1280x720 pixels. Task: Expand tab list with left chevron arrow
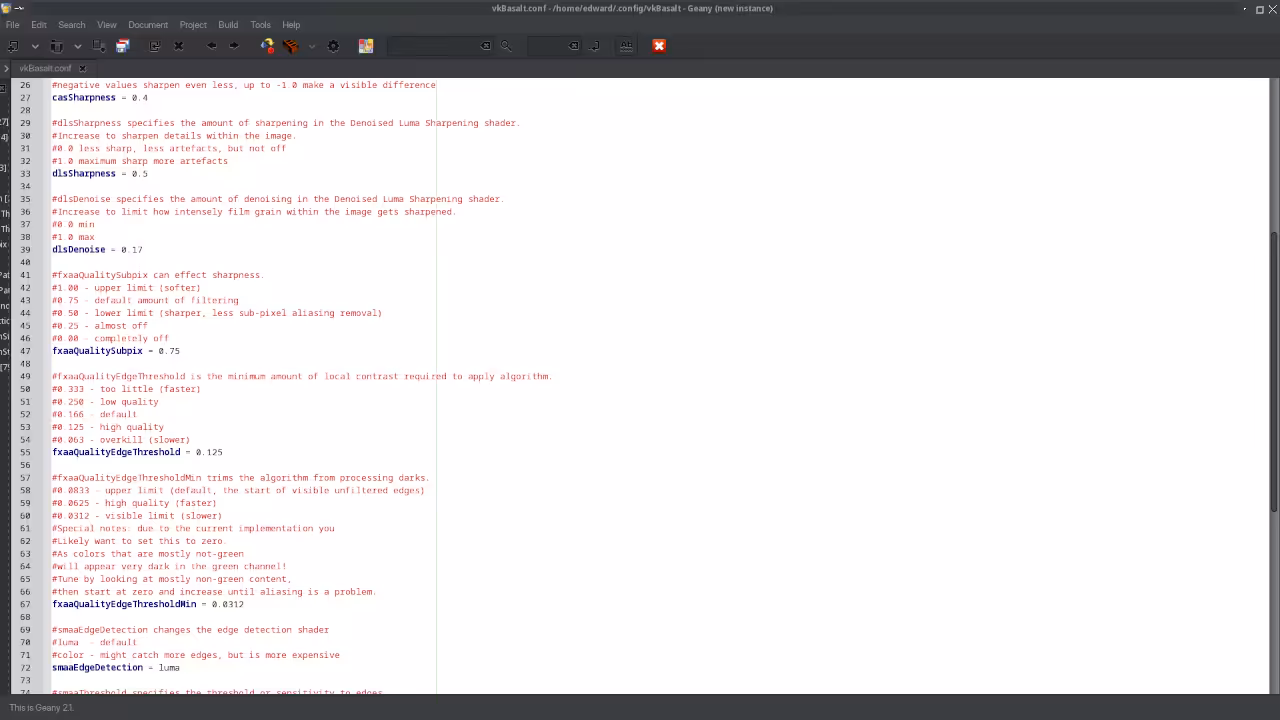(x=7, y=69)
